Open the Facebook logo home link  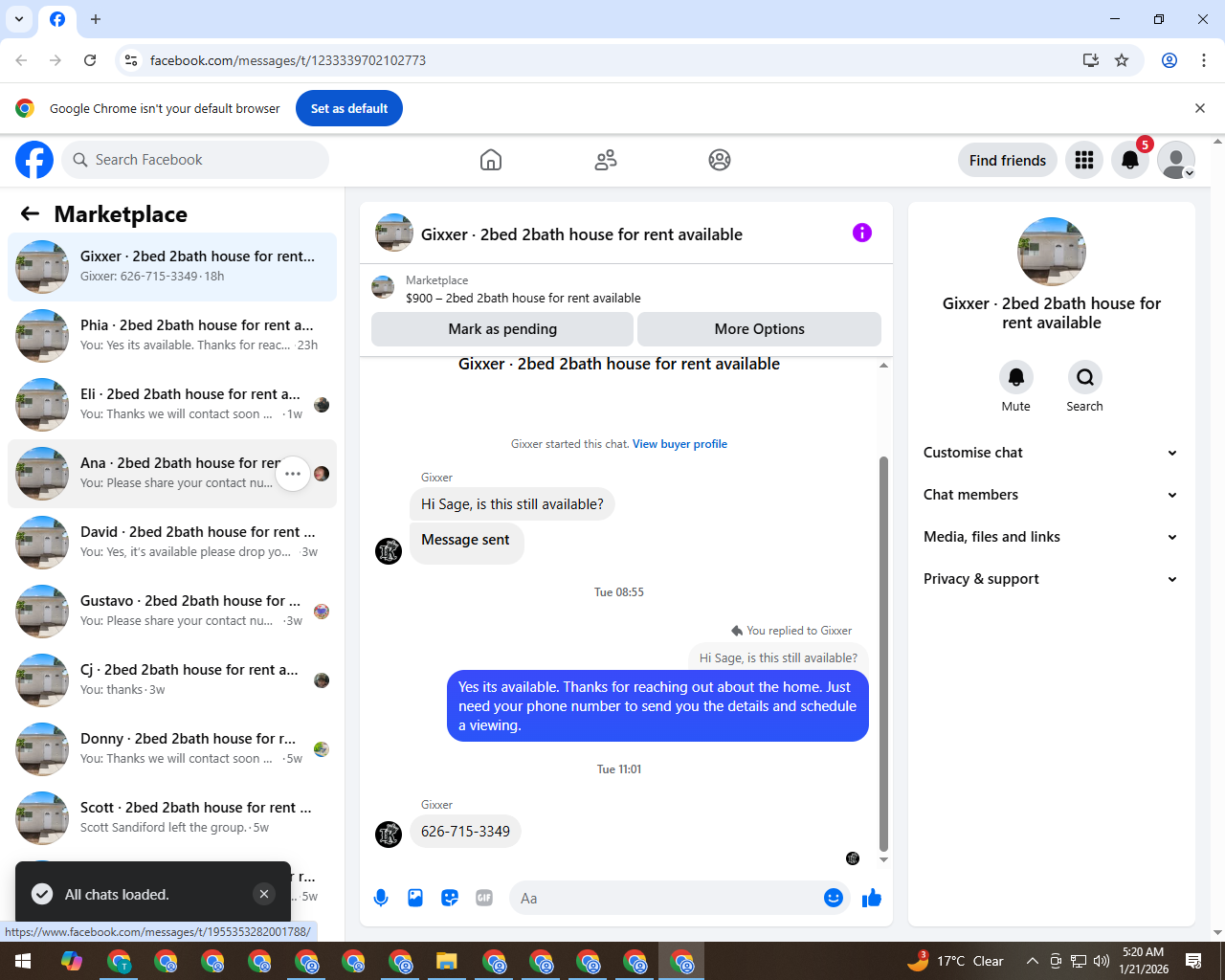click(x=34, y=160)
